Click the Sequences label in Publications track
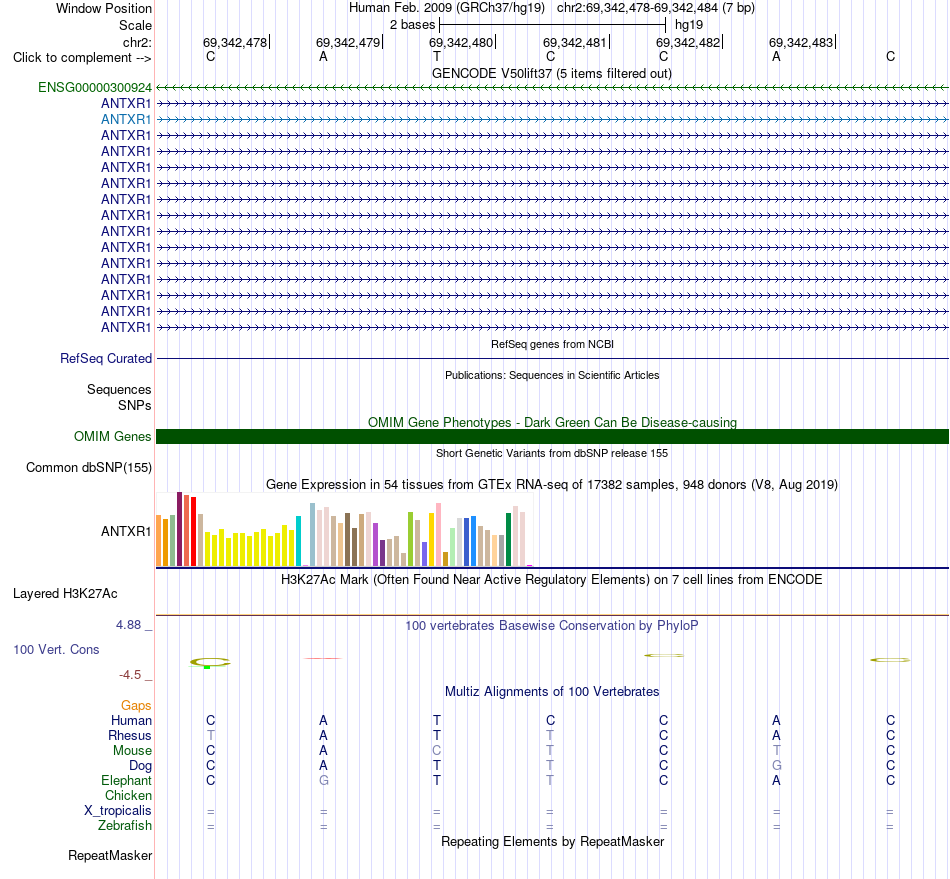 tap(119, 390)
